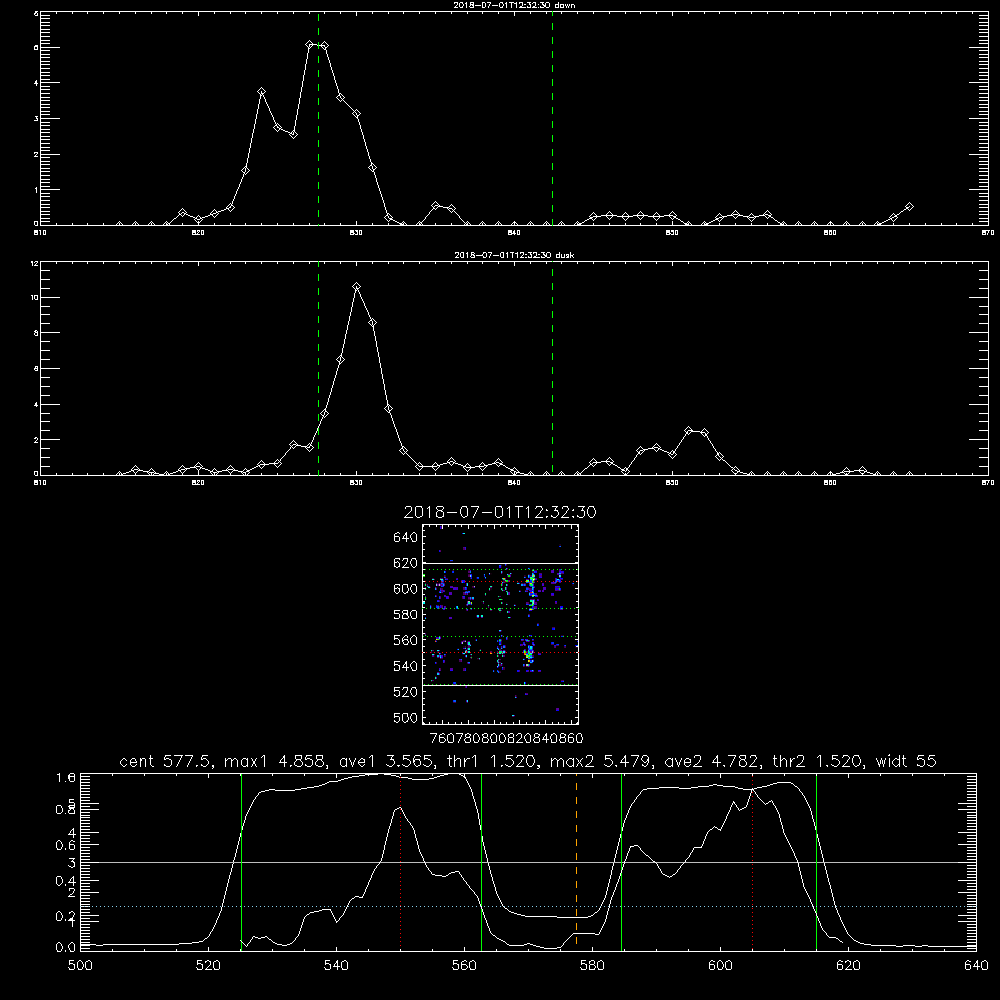Click the green vertical line at 615 in bottom plot
1000x1000 pixels.
click(x=816, y=862)
